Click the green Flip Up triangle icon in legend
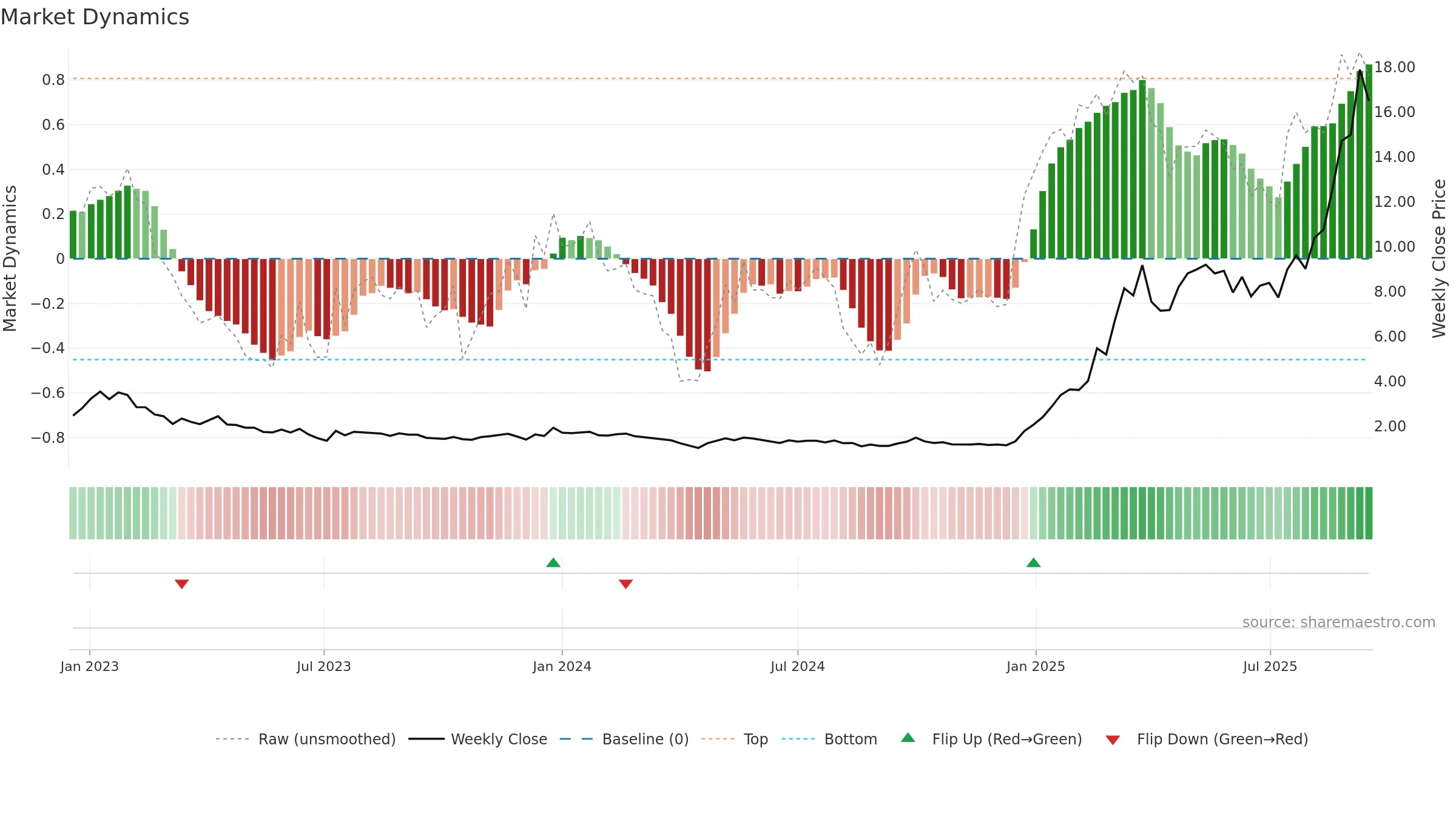 [908, 738]
